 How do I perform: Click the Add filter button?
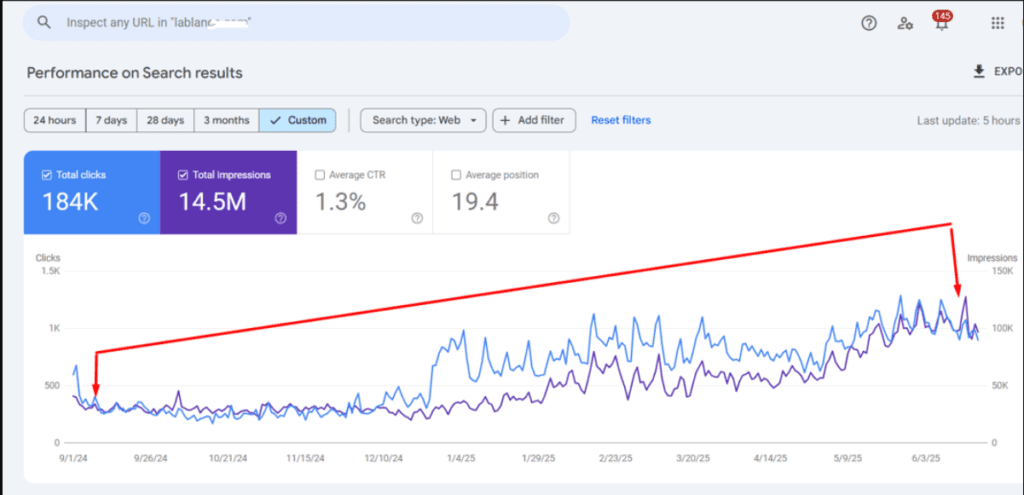[534, 120]
